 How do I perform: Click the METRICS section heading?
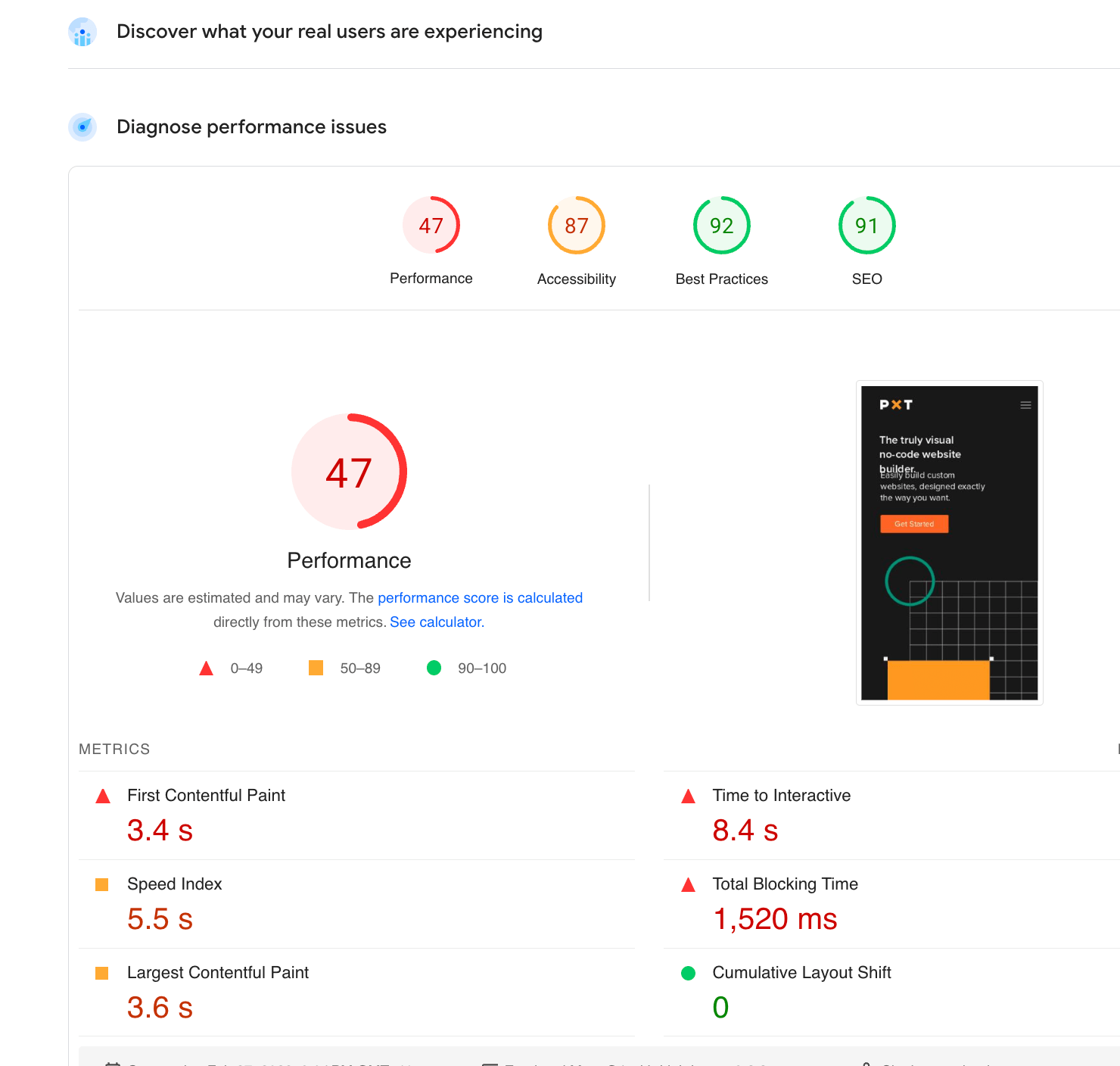point(114,749)
